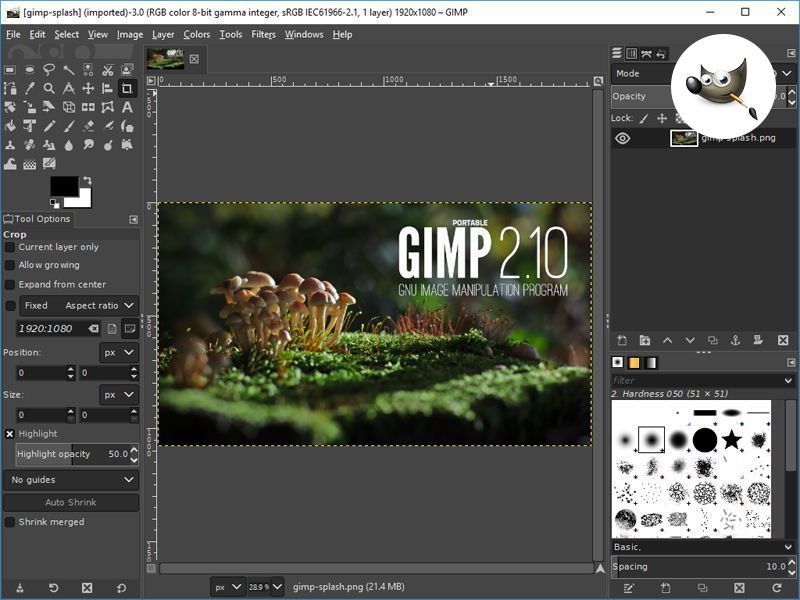Viewport: 800px width, 600px height.
Task: Enable Expand from center
Action: click(x=10, y=285)
